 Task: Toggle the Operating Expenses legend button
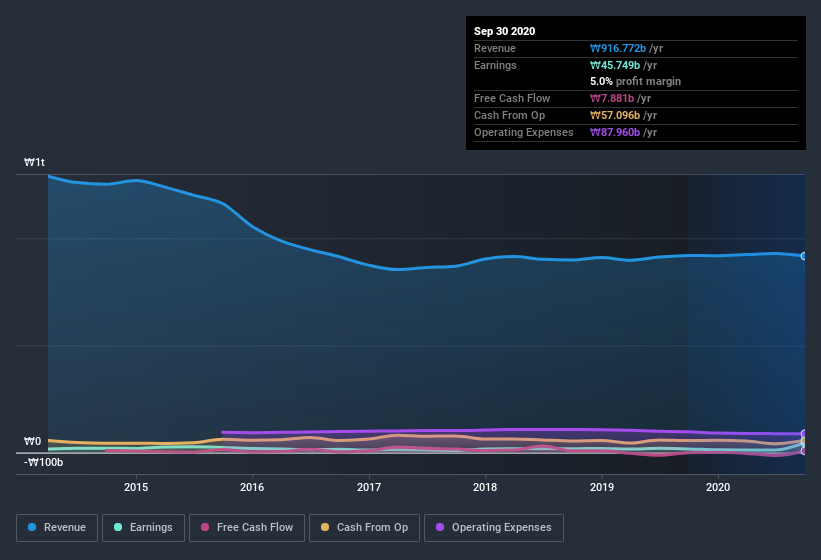tap(494, 528)
